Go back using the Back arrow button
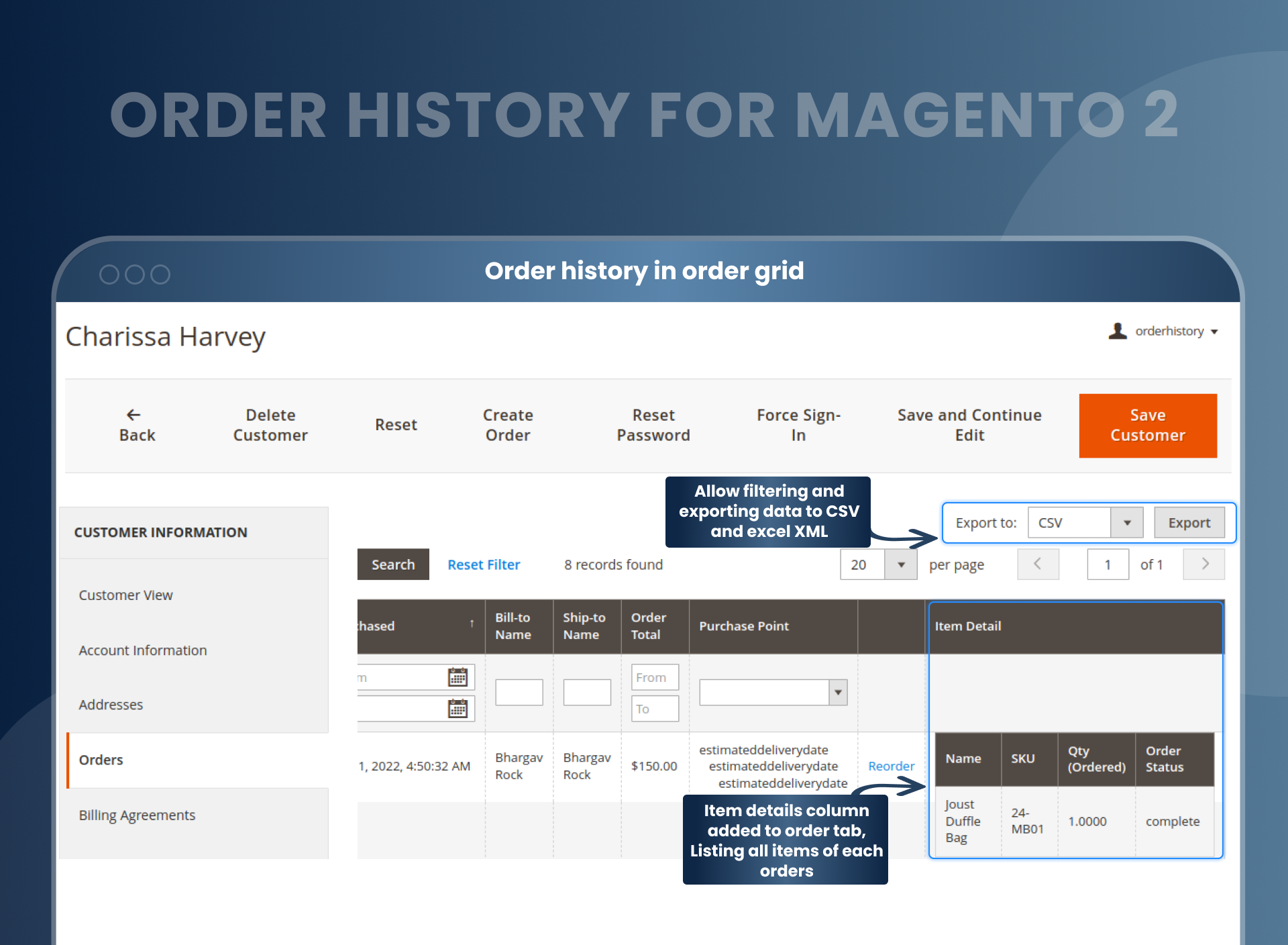Image resolution: width=1288 pixels, height=945 pixels. click(x=137, y=426)
